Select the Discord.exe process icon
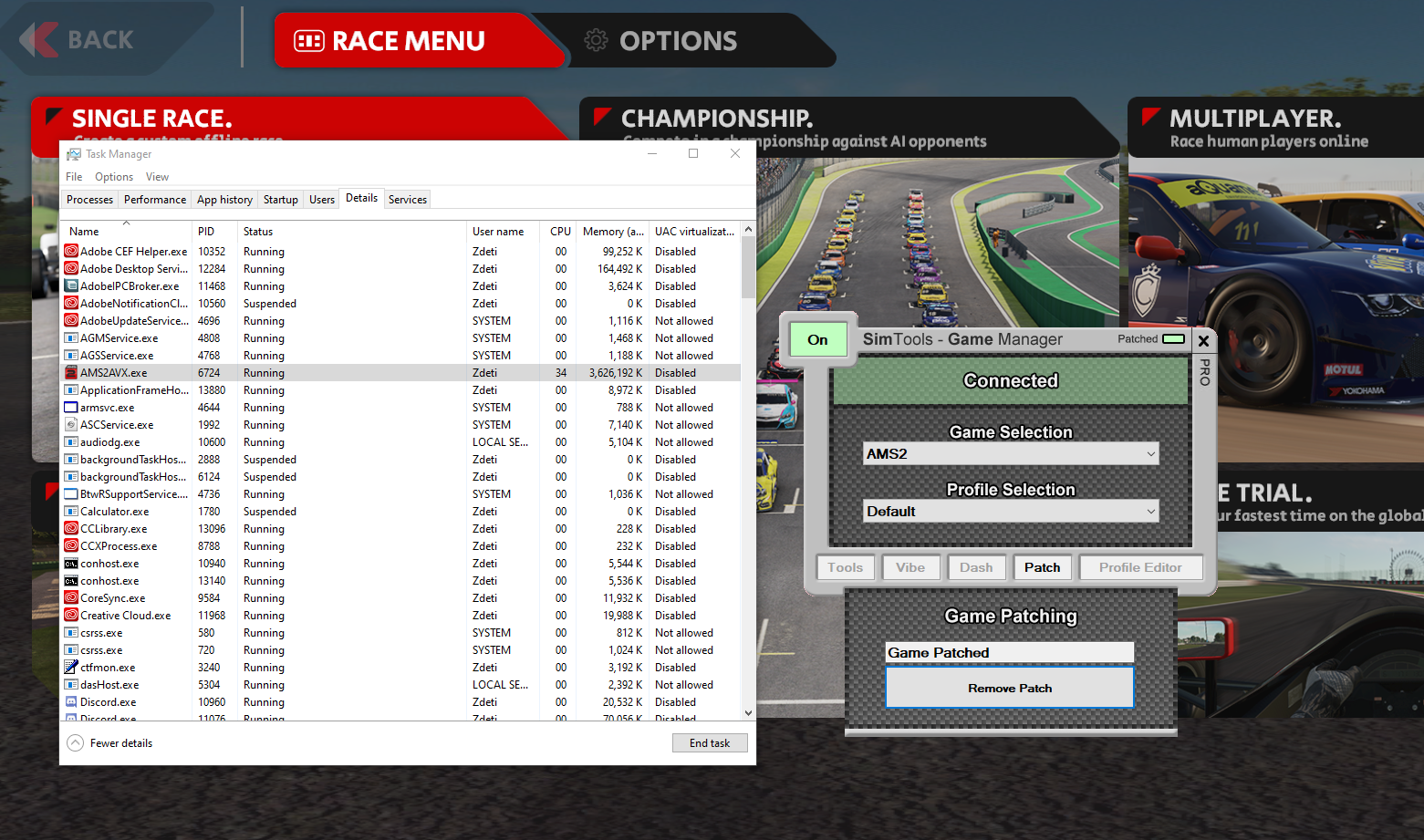Image resolution: width=1424 pixels, height=840 pixels. click(x=71, y=702)
